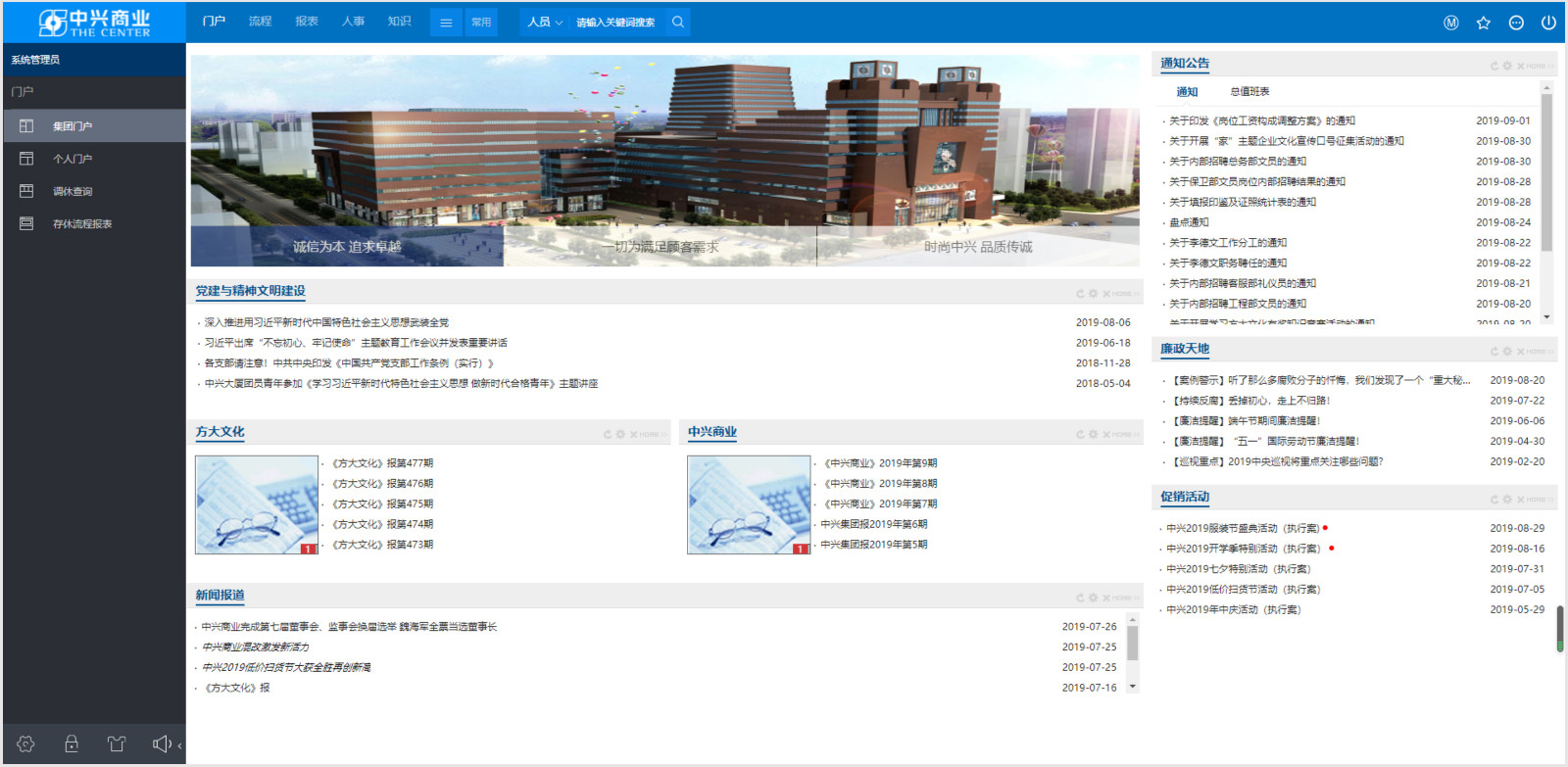This screenshot has height=767, width=1568.
Task: Open settings gear at sidebar bottom
Action: [25, 744]
